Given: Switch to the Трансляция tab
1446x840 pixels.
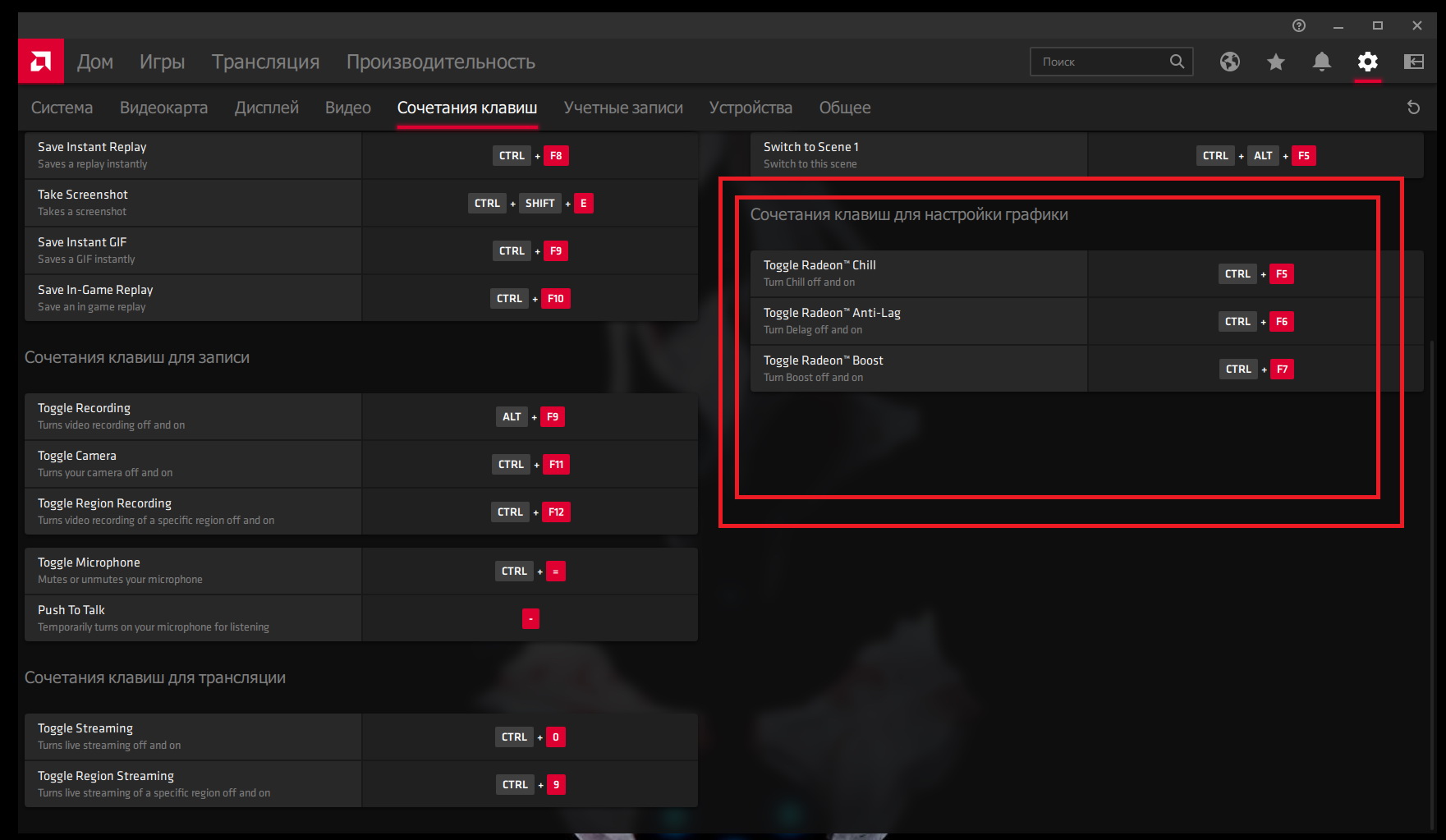Looking at the screenshot, I should click(x=266, y=62).
